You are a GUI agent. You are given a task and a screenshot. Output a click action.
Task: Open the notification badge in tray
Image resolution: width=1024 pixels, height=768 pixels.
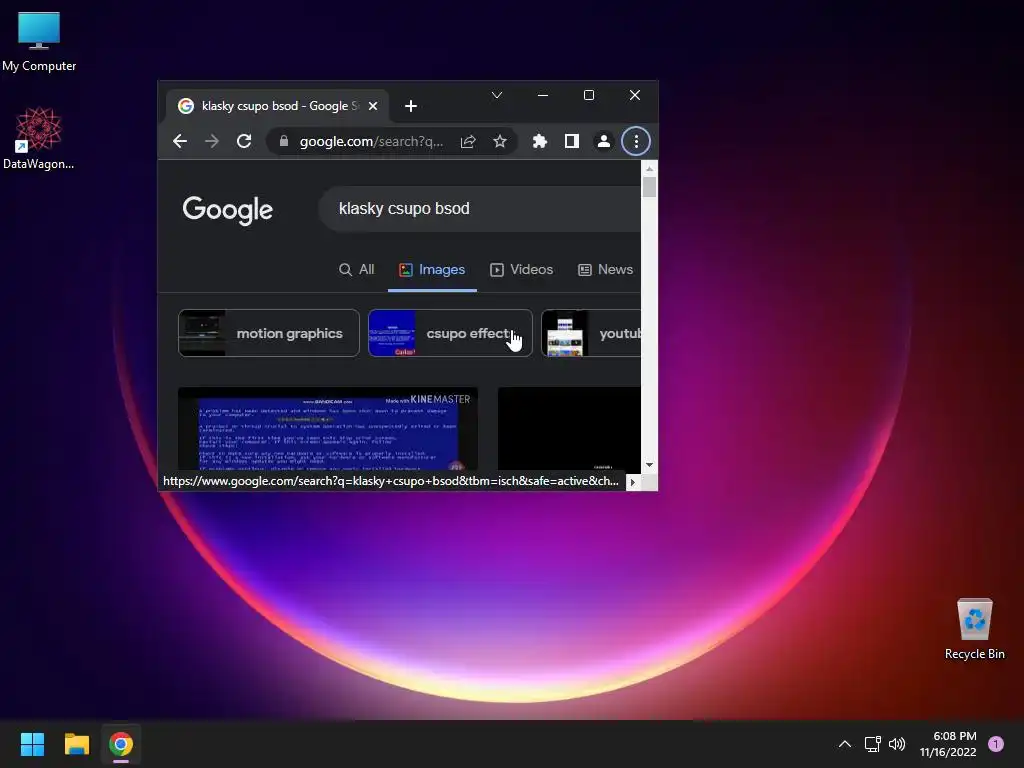click(996, 744)
